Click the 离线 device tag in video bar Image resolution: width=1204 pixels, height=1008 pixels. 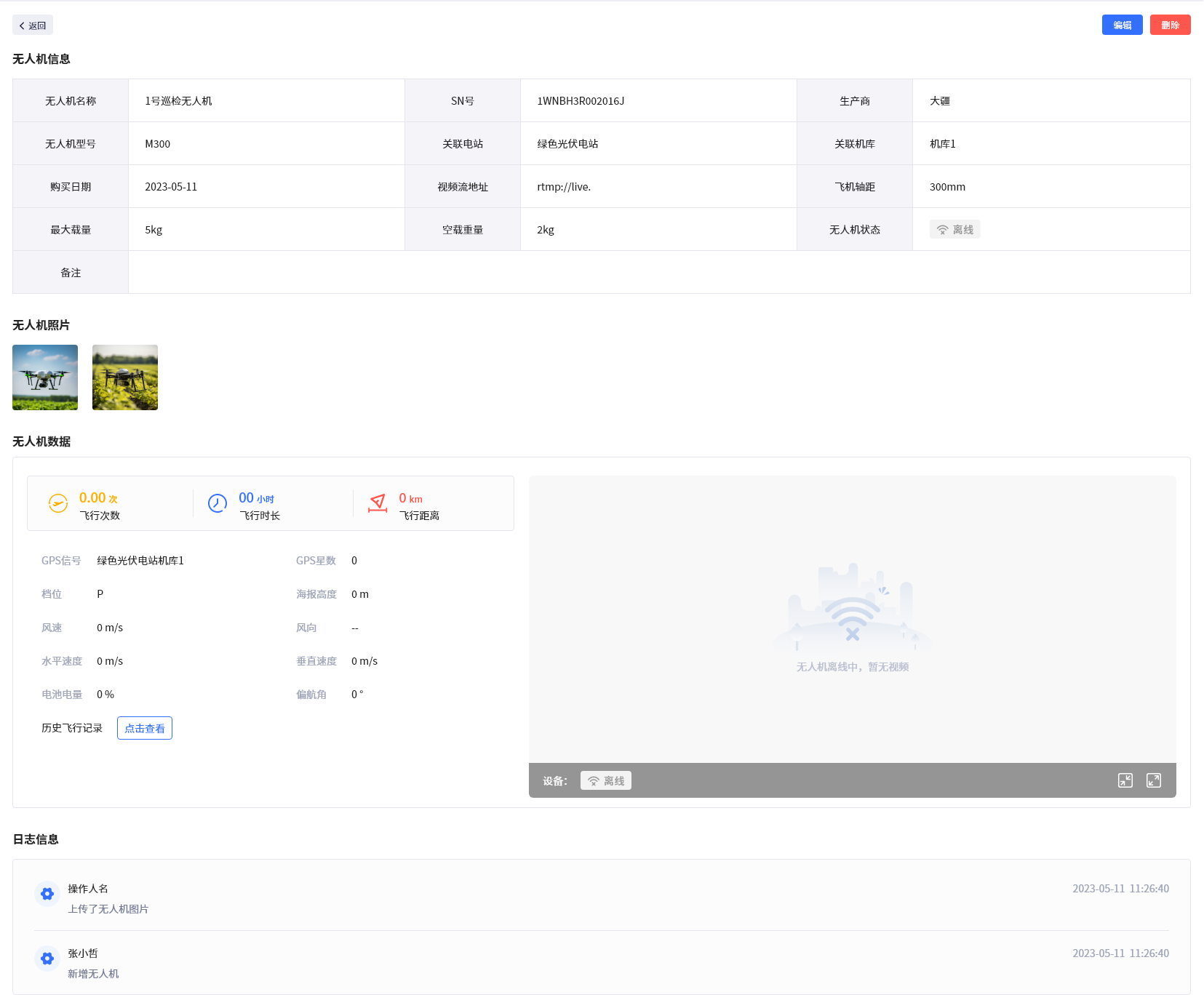click(x=606, y=780)
